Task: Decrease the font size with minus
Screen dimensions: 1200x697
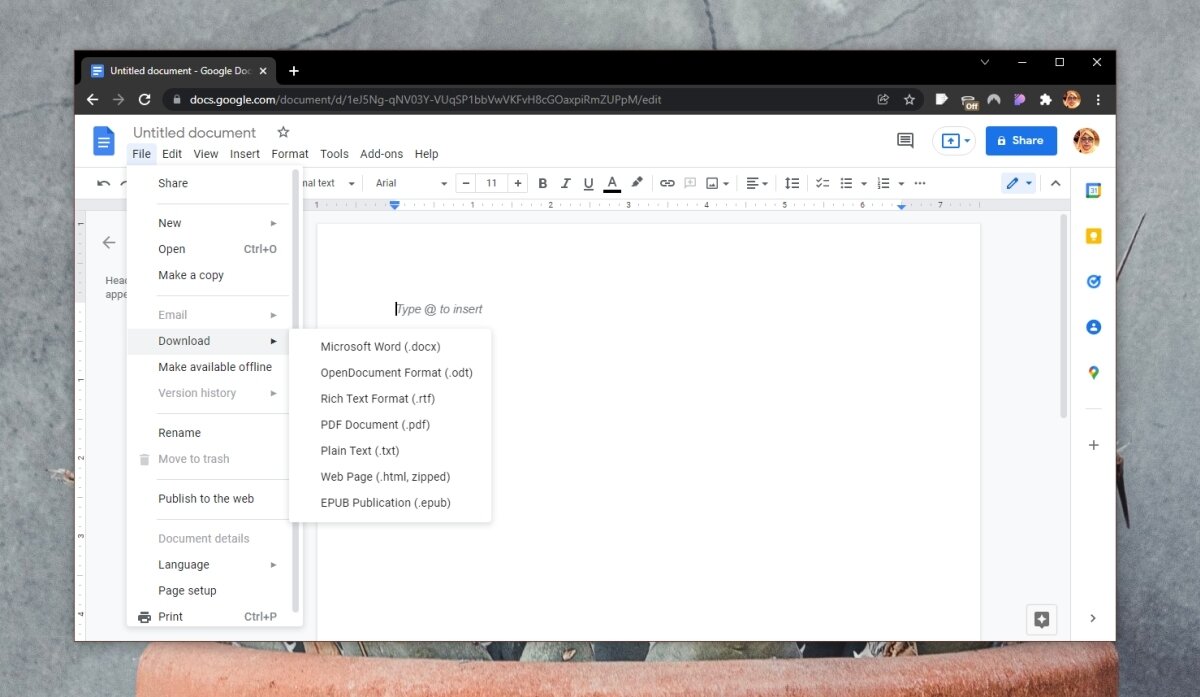Action: pos(466,183)
